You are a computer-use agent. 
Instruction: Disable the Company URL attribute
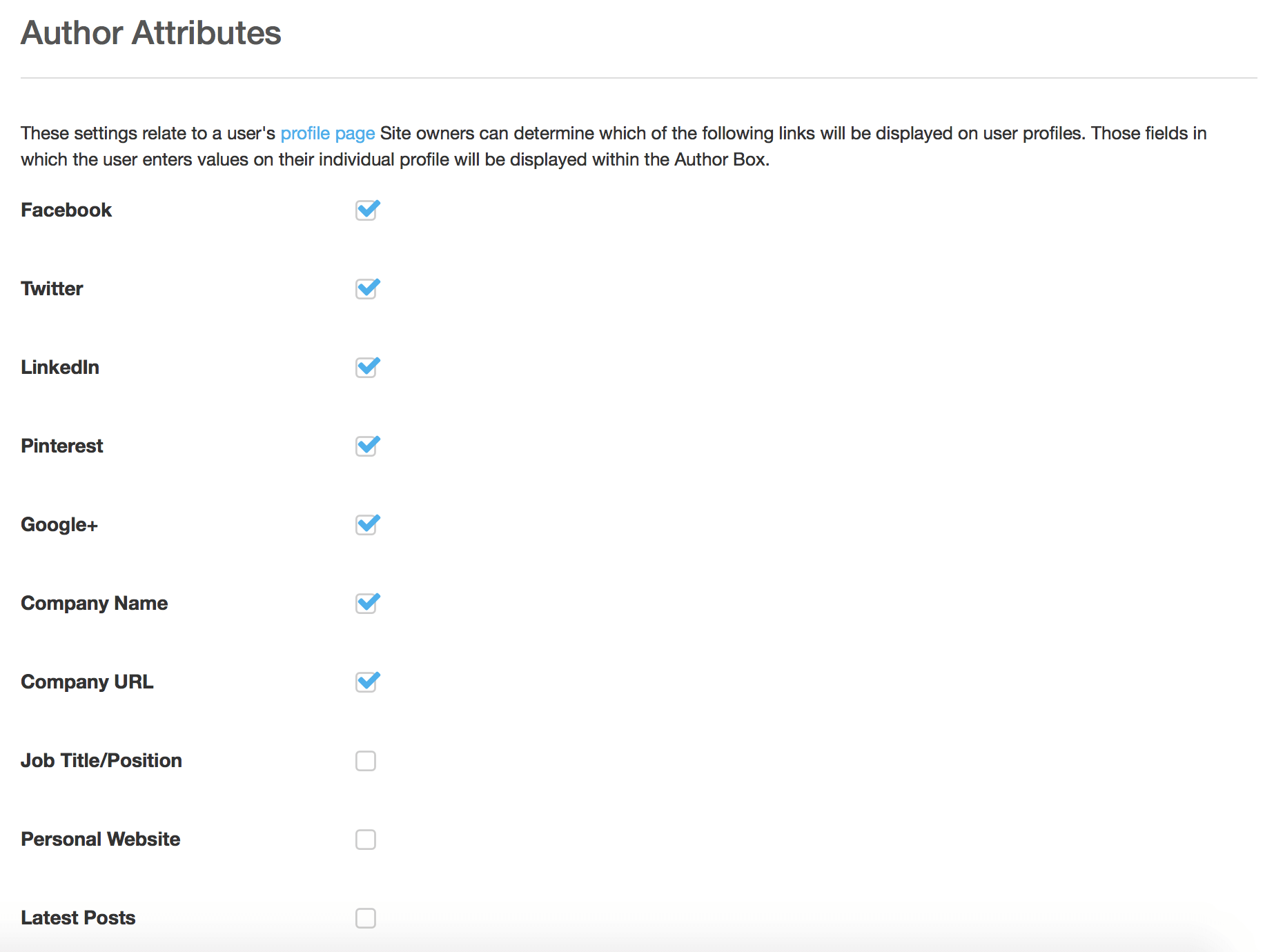(367, 682)
